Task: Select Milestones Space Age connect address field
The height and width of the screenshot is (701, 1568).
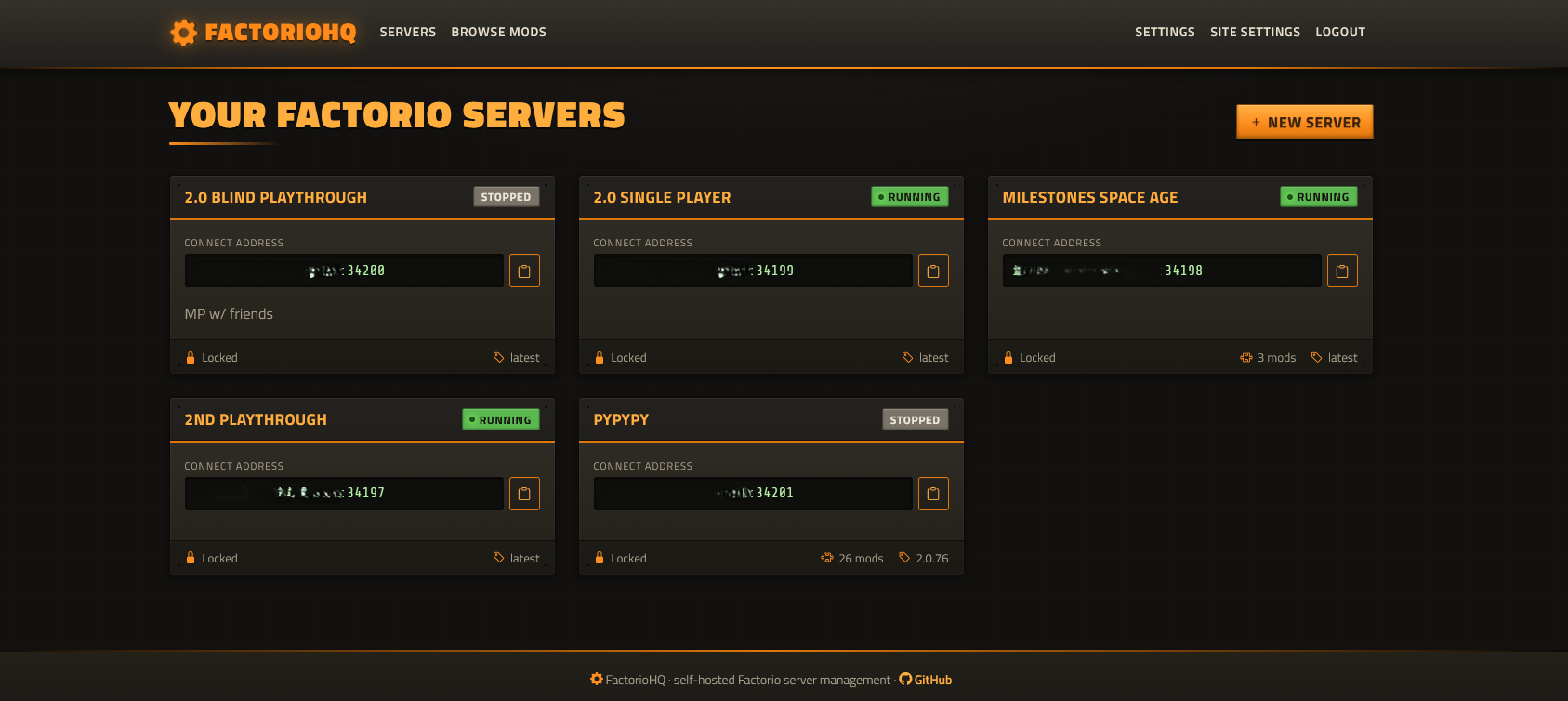Action: 1162,271
